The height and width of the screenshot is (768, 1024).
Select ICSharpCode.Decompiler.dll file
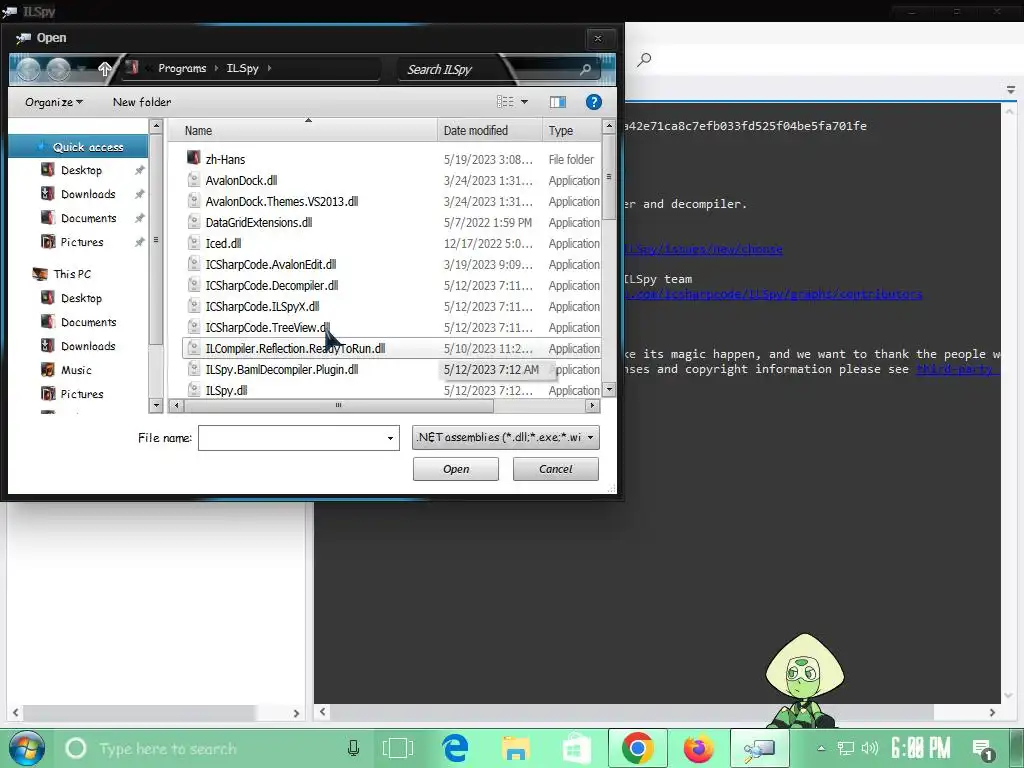coord(272,285)
